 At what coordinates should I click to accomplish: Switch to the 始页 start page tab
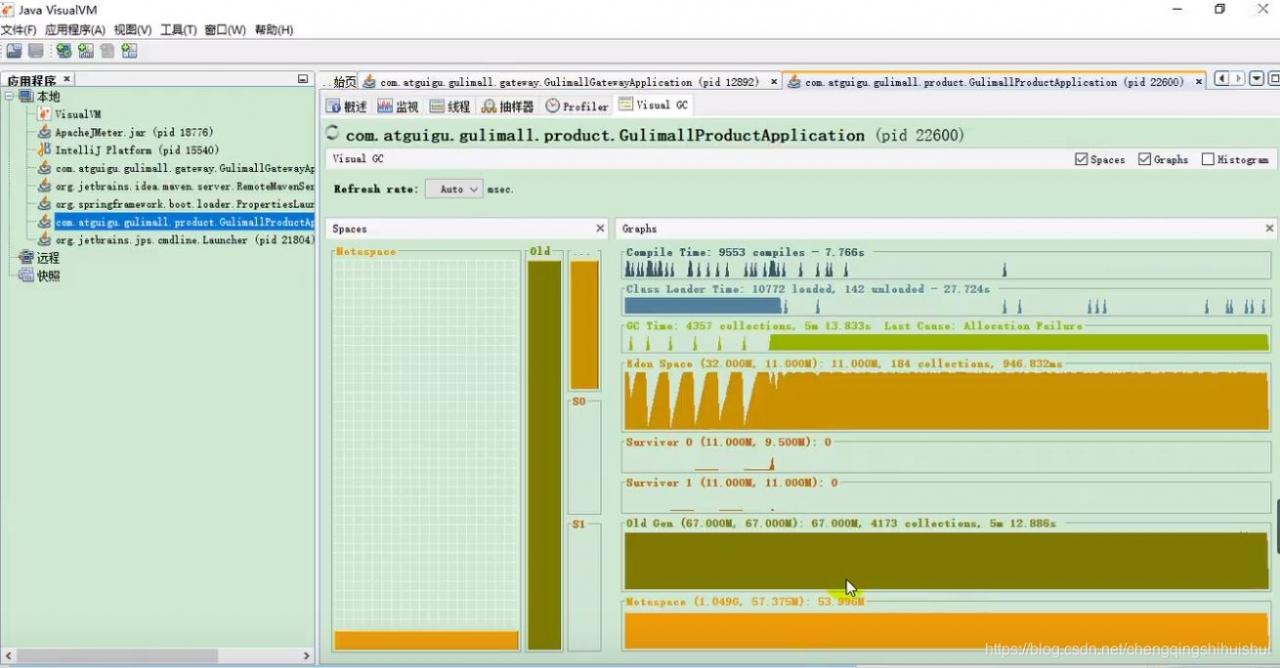tap(338, 82)
